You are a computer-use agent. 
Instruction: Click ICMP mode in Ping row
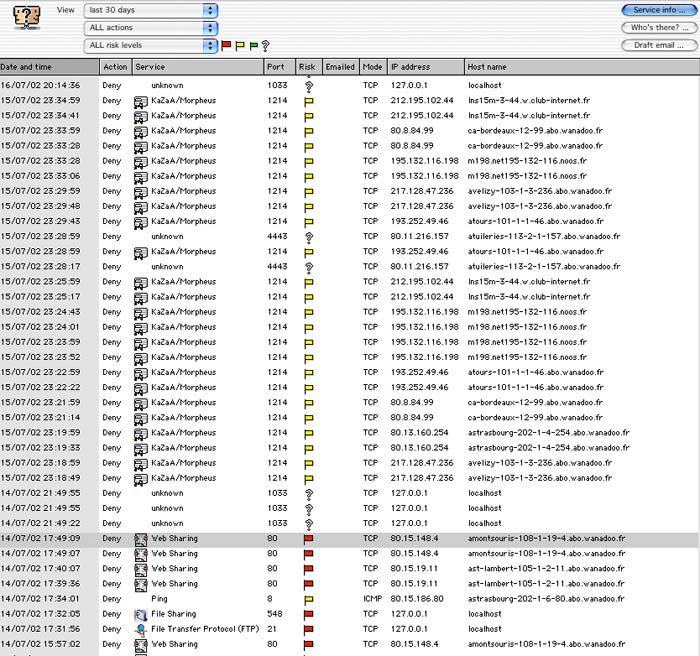(372, 599)
